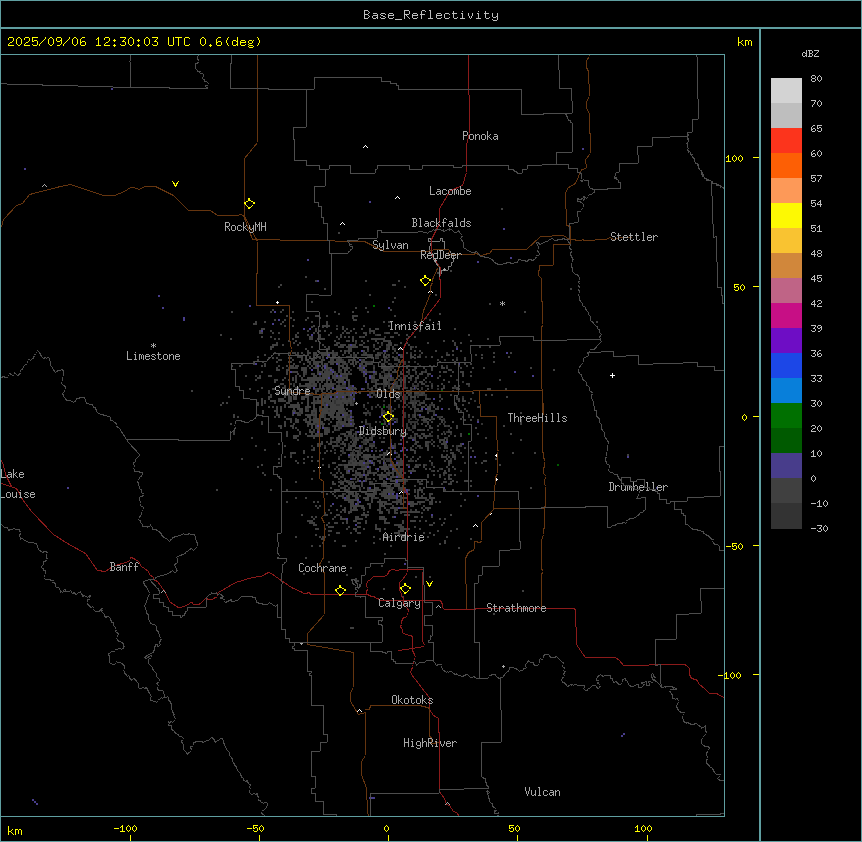Click the orange 57-60 dBZ legend swatch

pos(786,166)
